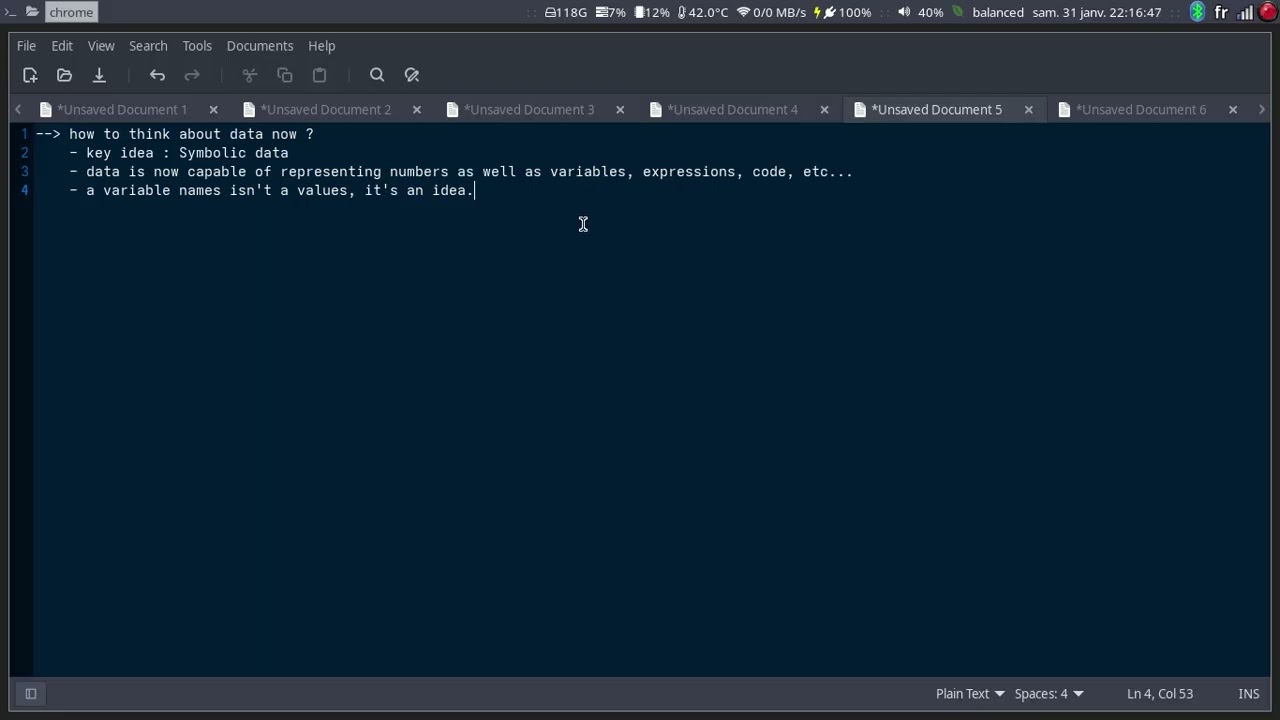Click line number 3 in the gutter
The width and height of the screenshot is (1280, 720).
coord(25,172)
